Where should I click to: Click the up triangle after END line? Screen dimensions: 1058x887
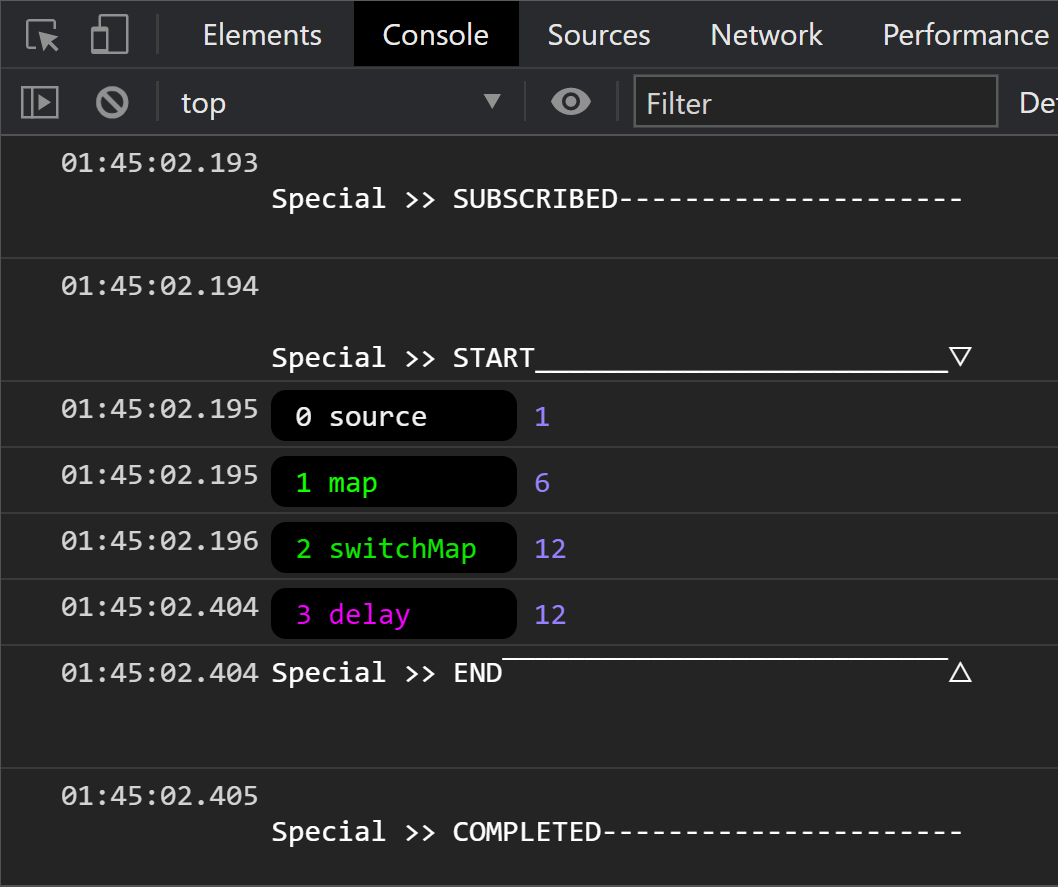pyautogui.click(x=960, y=673)
